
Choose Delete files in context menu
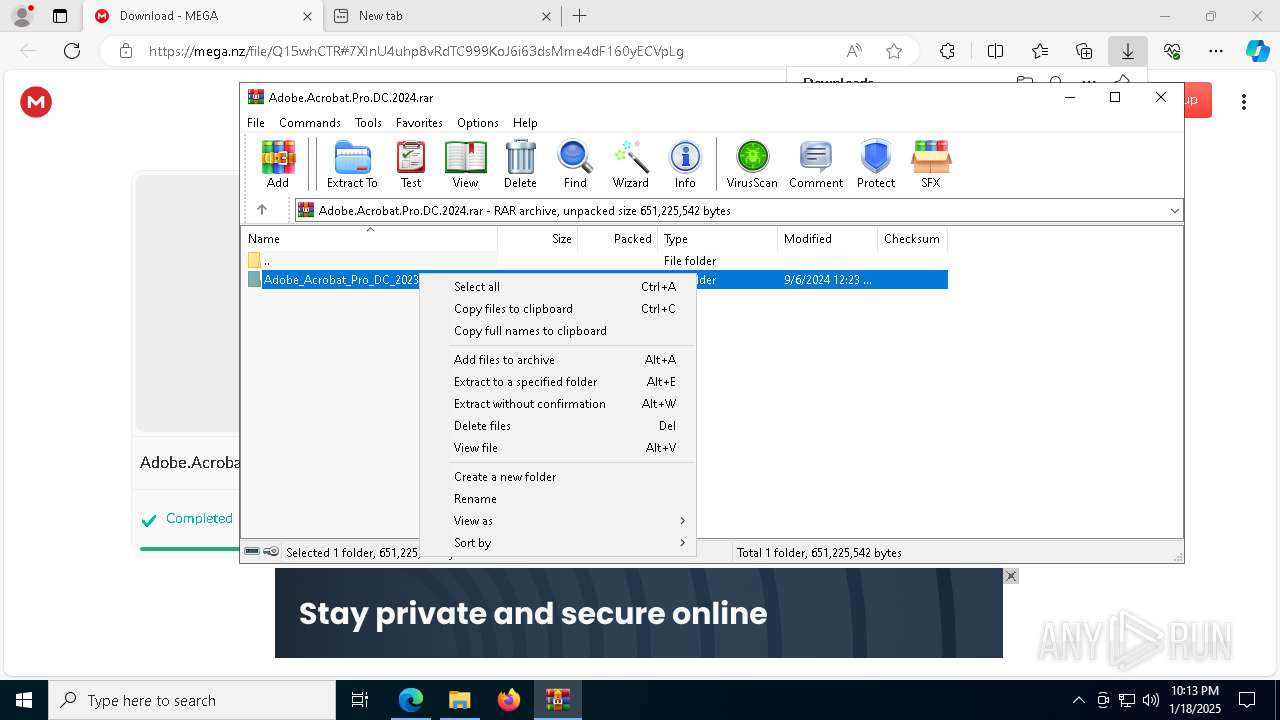click(557, 425)
